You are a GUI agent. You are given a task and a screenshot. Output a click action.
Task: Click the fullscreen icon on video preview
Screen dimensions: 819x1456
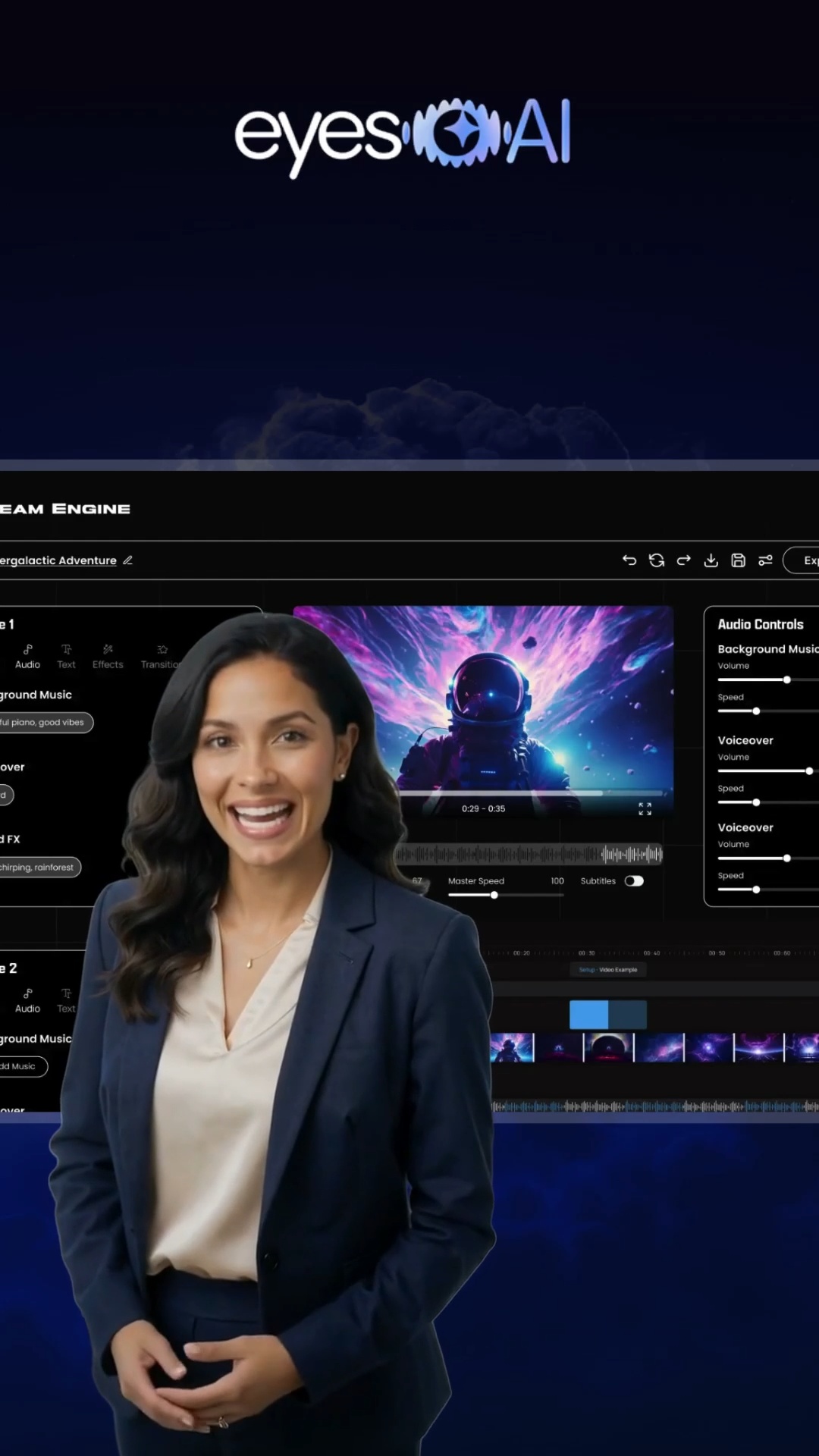[645, 809]
